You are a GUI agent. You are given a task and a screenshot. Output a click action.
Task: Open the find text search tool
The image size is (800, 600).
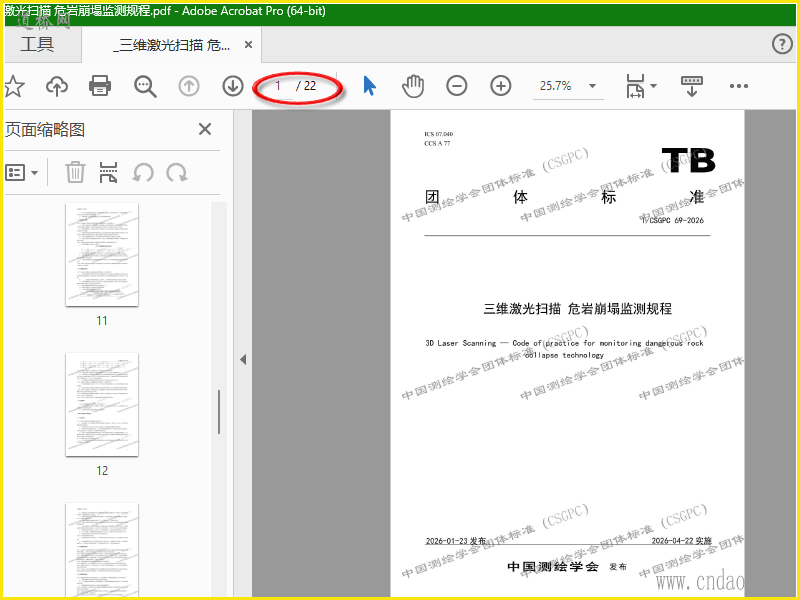(x=145, y=86)
